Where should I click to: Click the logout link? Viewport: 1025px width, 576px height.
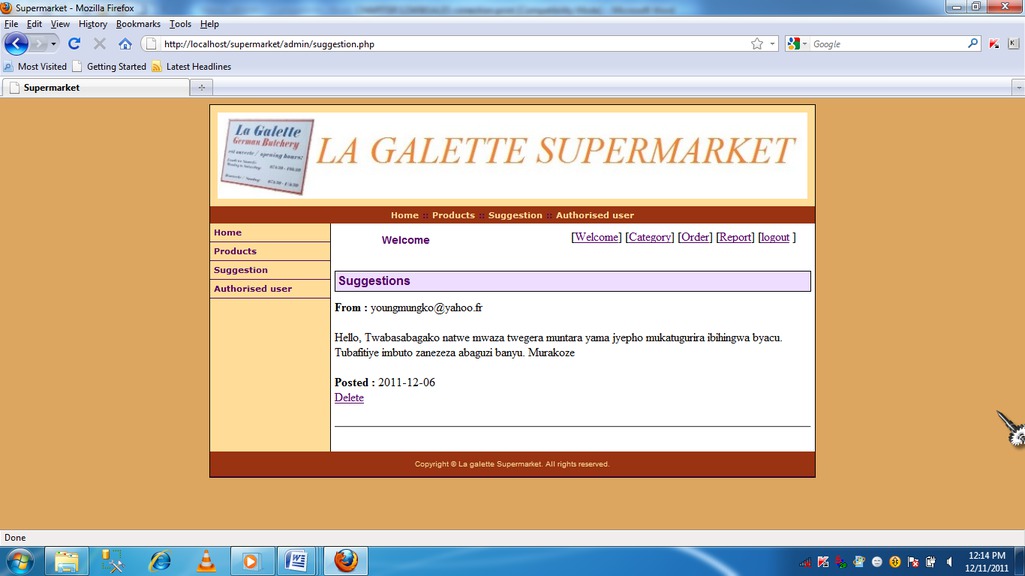coord(775,238)
